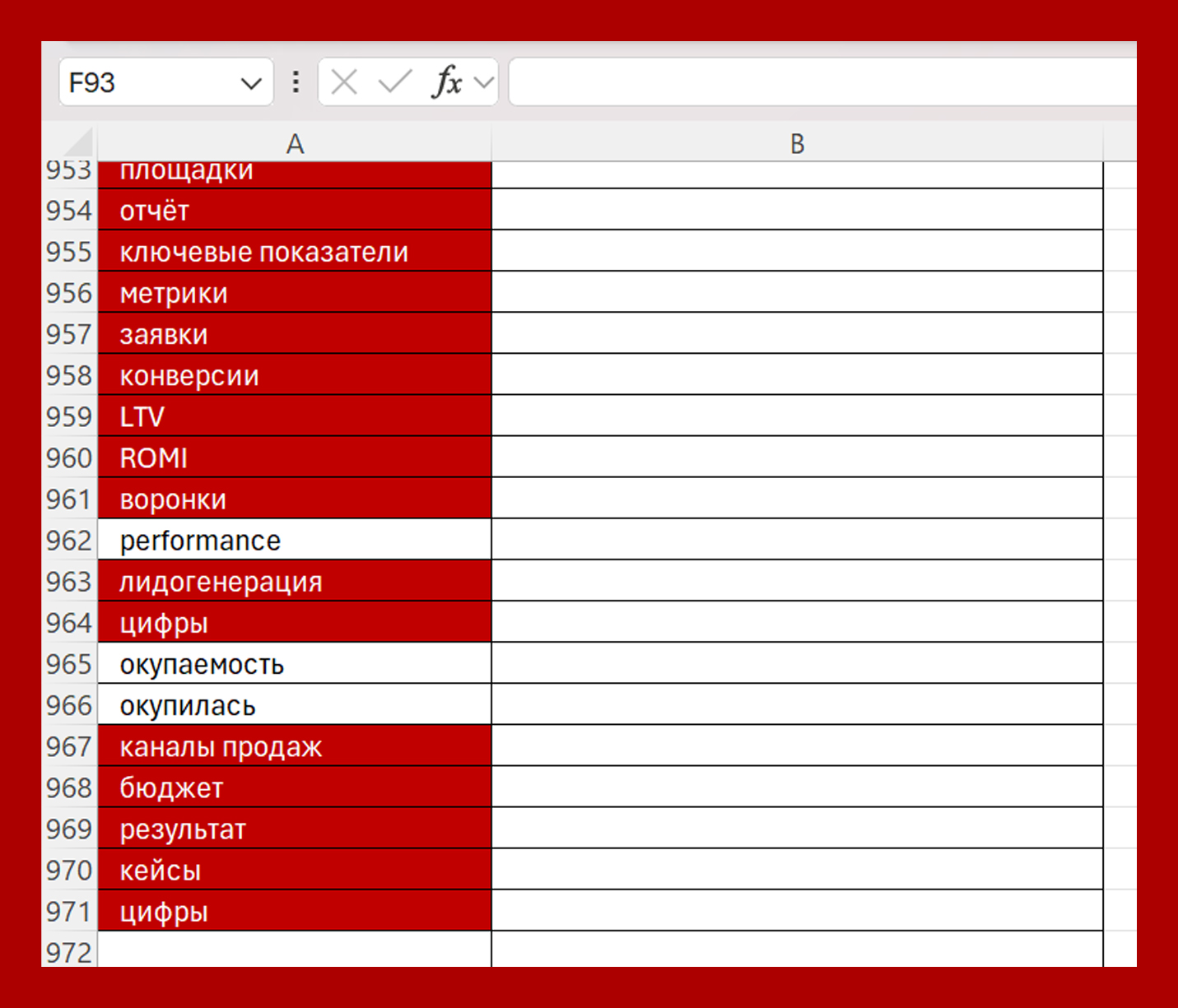Click the cell with "метрики"

coord(295,292)
